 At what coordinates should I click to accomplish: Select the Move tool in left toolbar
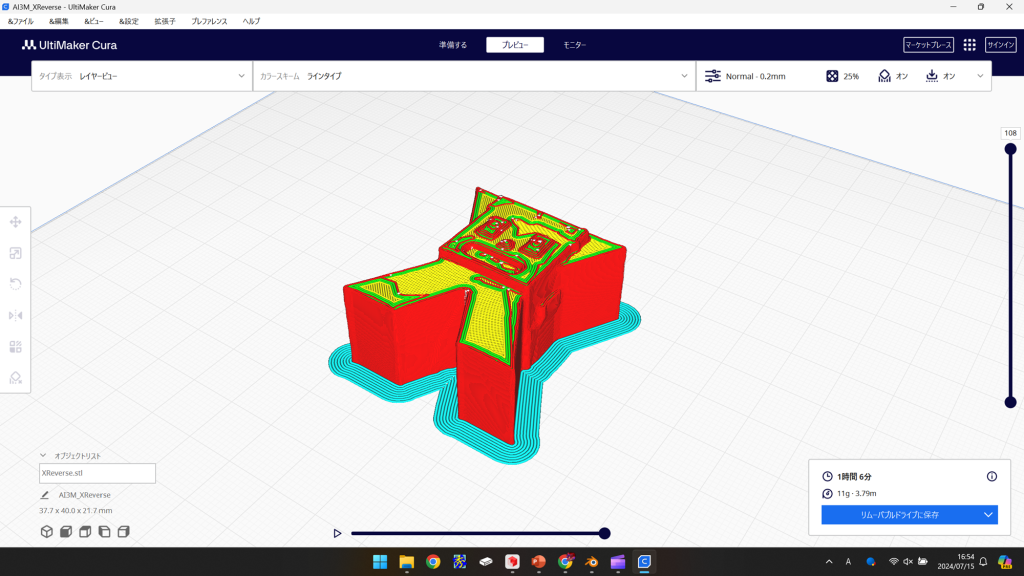pos(16,222)
